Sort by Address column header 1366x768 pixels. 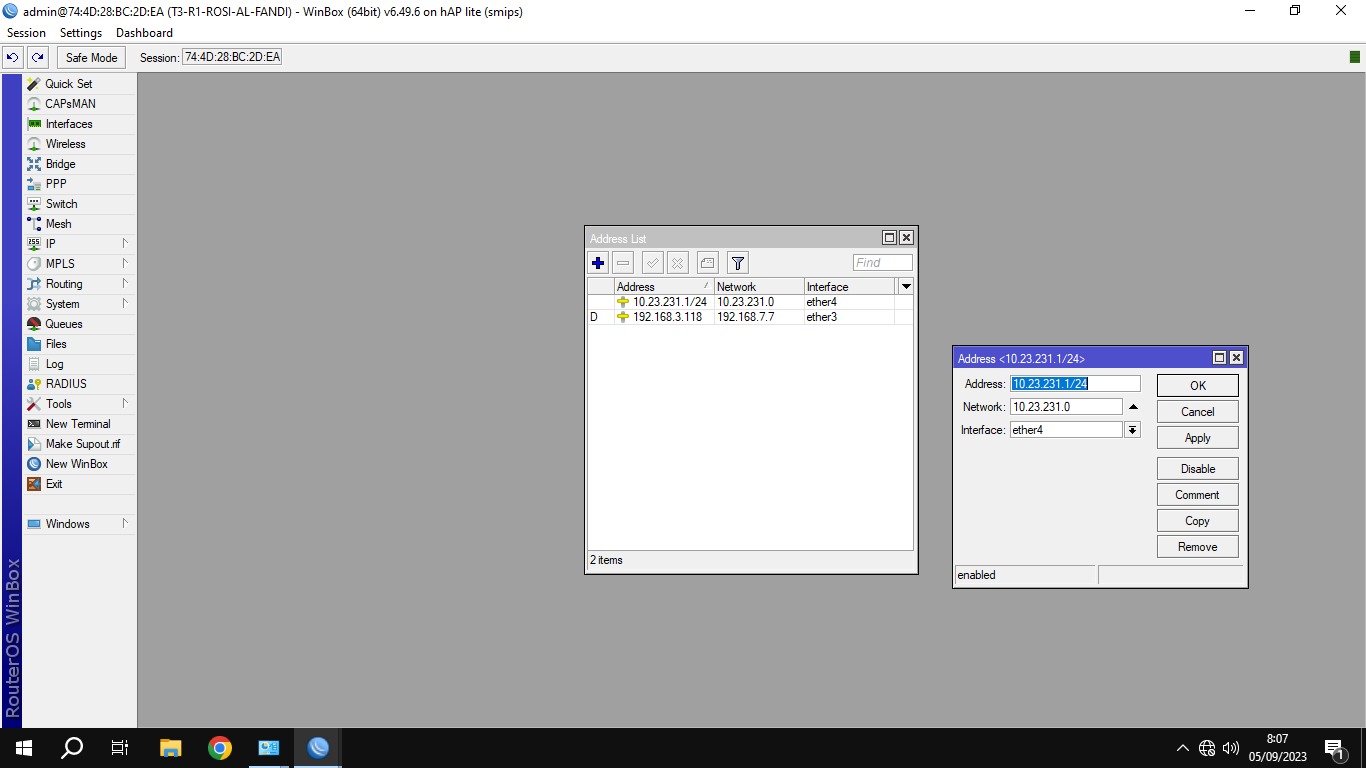pyautogui.click(x=664, y=286)
